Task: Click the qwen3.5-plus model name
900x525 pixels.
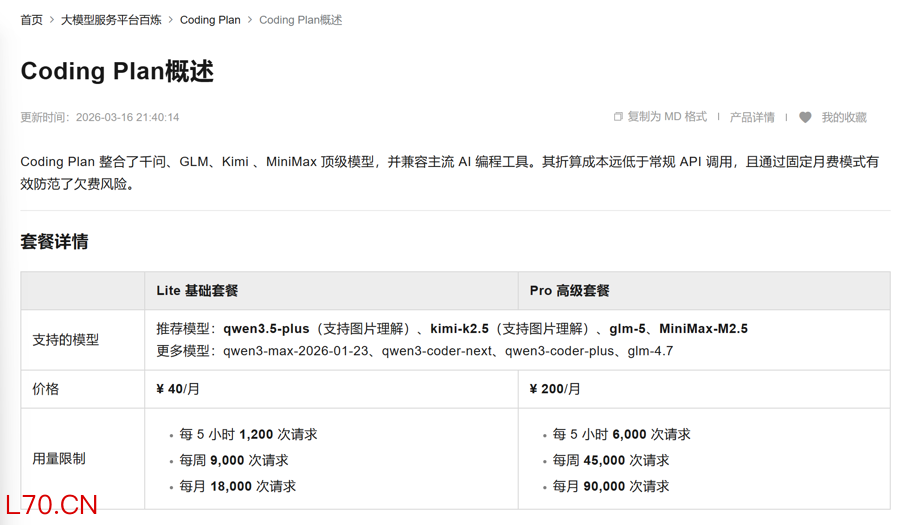Action: point(266,328)
